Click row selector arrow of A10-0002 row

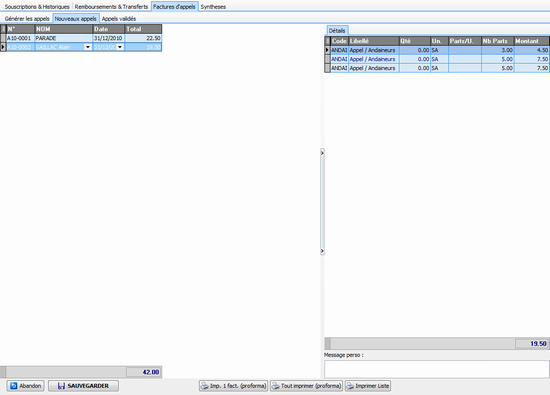coord(3,47)
